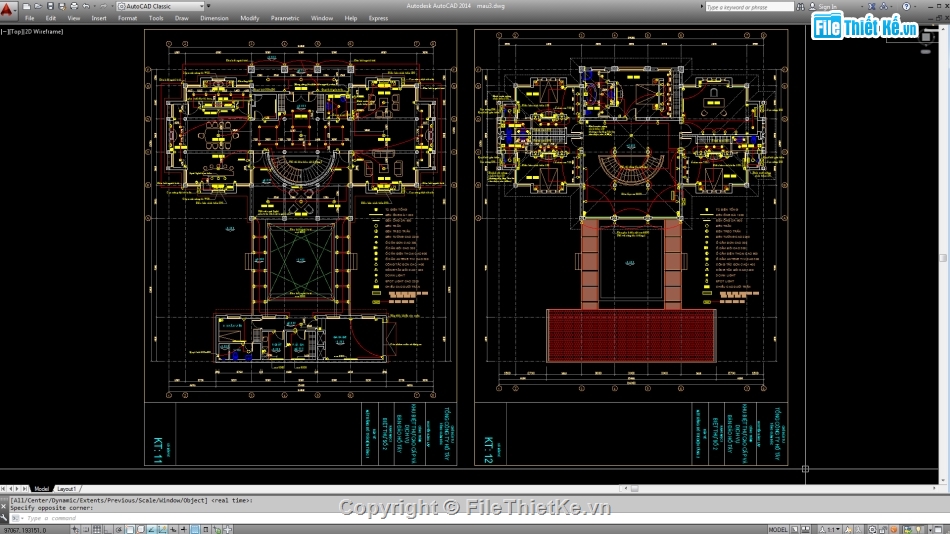
Task: Toggle Transparency display in status bar
Action: (194, 530)
